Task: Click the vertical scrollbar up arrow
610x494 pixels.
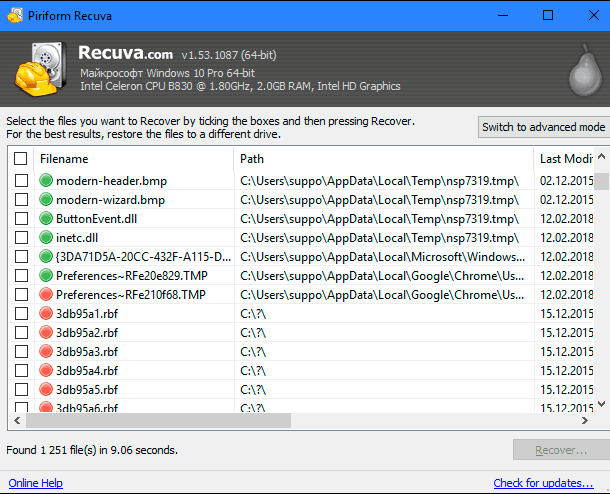Action: (601, 157)
